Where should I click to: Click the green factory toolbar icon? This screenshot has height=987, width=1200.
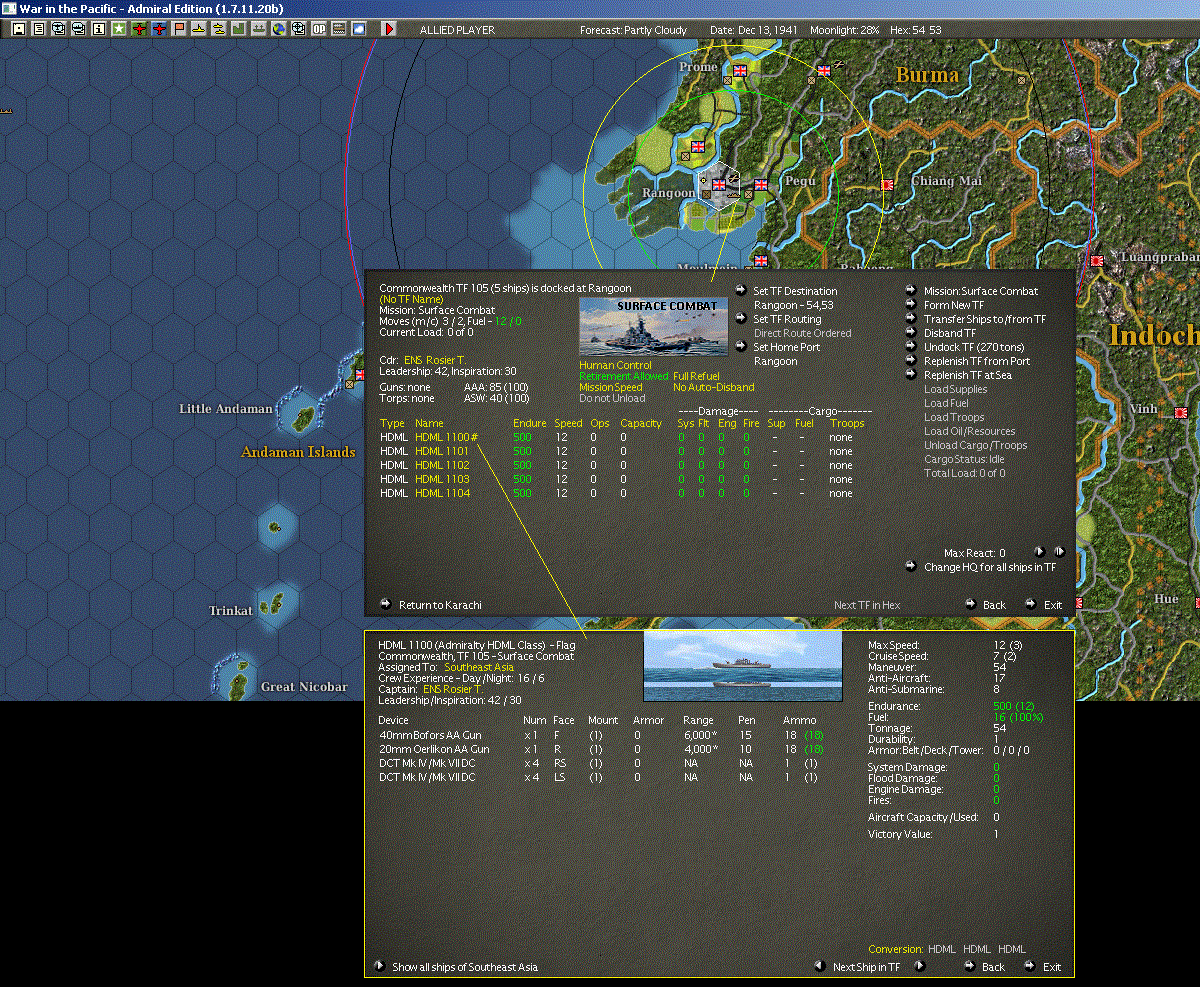click(238, 29)
